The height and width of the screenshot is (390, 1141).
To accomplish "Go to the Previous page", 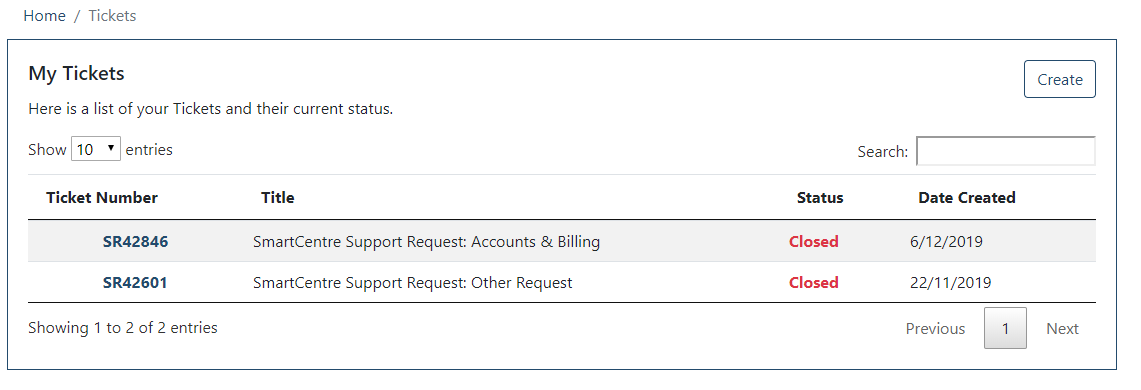I will pos(935,328).
